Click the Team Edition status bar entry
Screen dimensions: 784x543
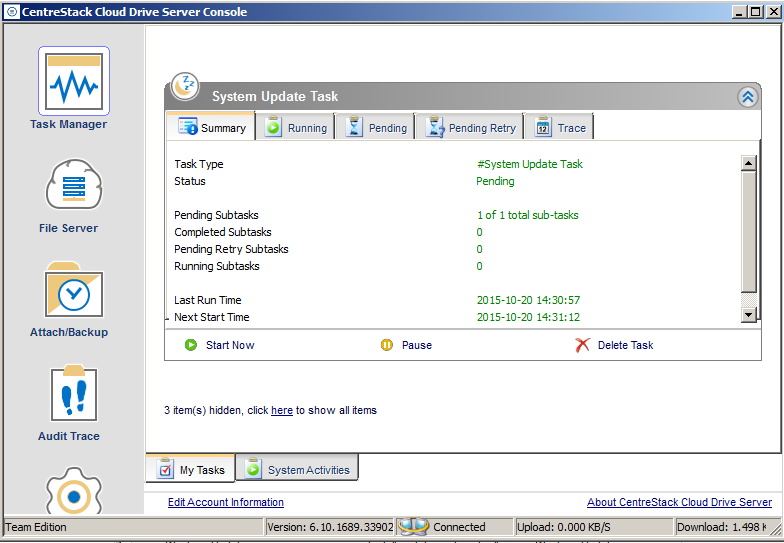pos(133,527)
